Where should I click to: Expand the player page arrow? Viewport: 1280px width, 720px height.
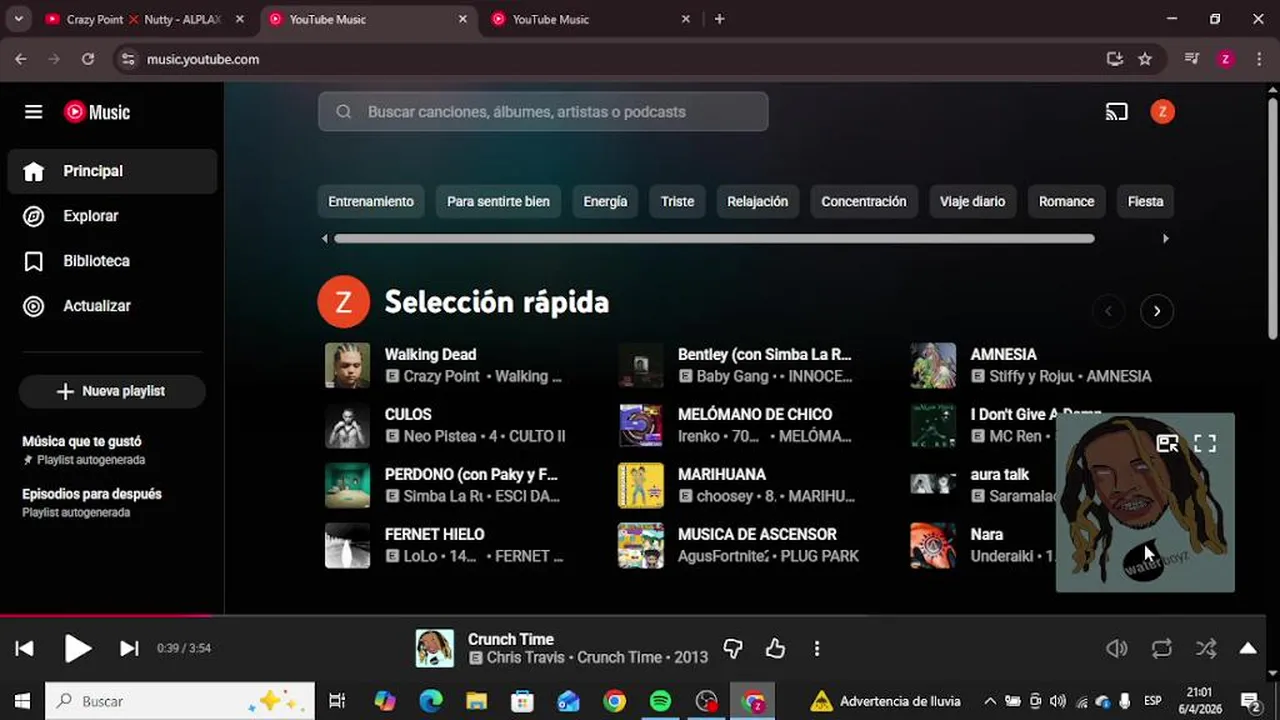point(1248,648)
